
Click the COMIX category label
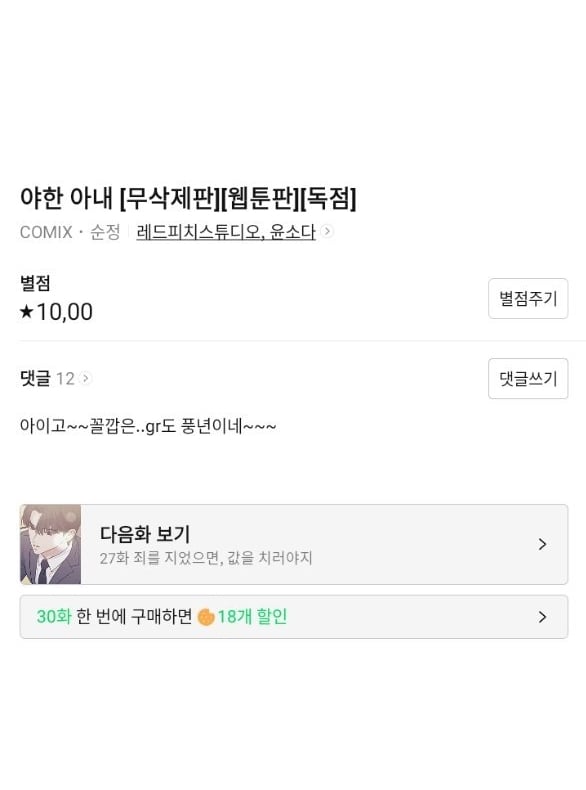[46, 232]
